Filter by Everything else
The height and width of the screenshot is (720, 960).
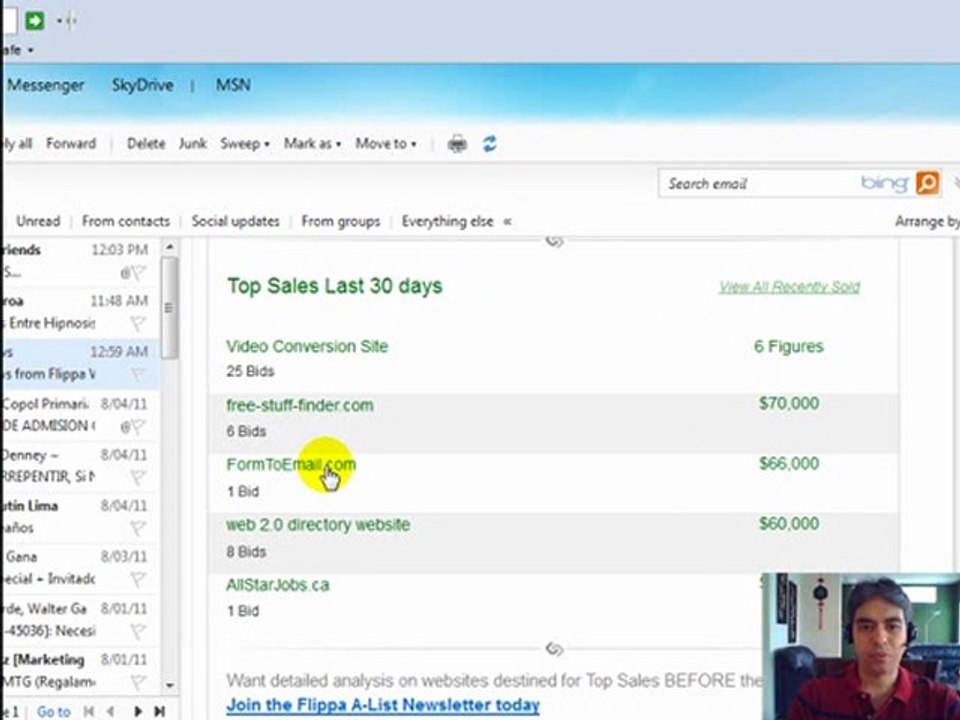[x=447, y=222]
